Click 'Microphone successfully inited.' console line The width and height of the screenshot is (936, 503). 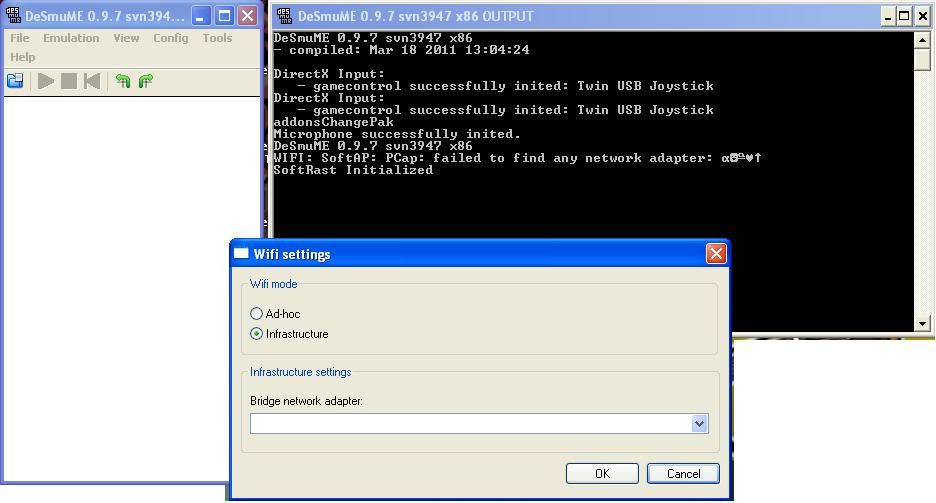coord(397,134)
